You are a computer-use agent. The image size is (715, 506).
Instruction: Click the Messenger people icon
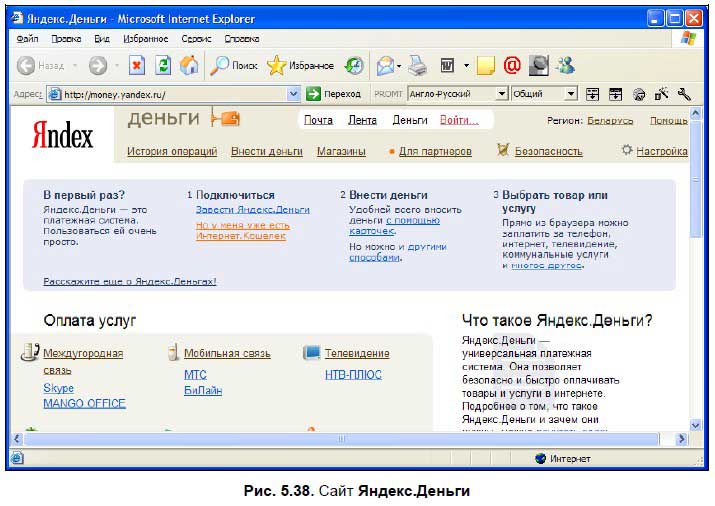(566, 66)
